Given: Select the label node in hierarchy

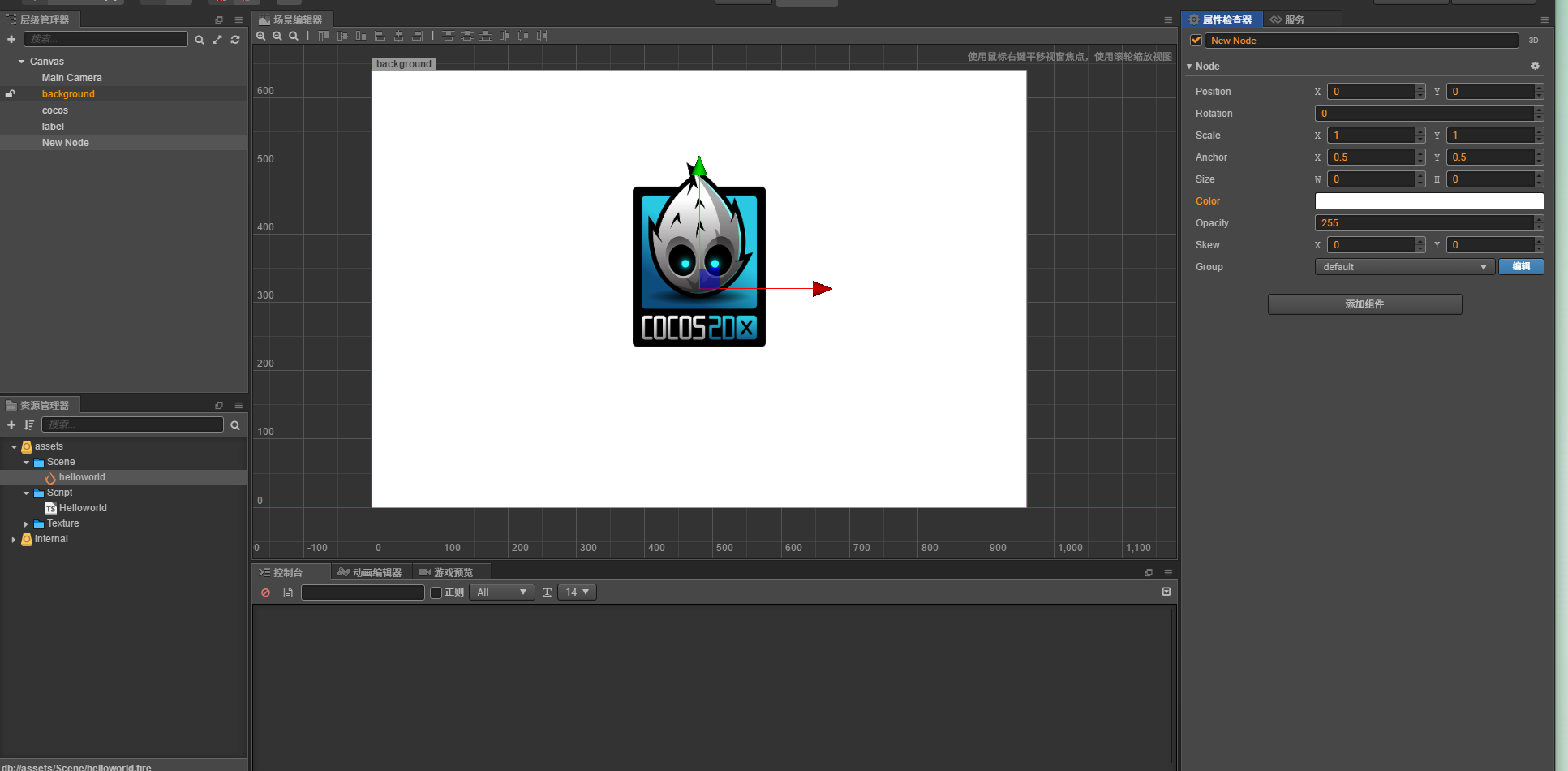Looking at the screenshot, I should coord(53,127).
